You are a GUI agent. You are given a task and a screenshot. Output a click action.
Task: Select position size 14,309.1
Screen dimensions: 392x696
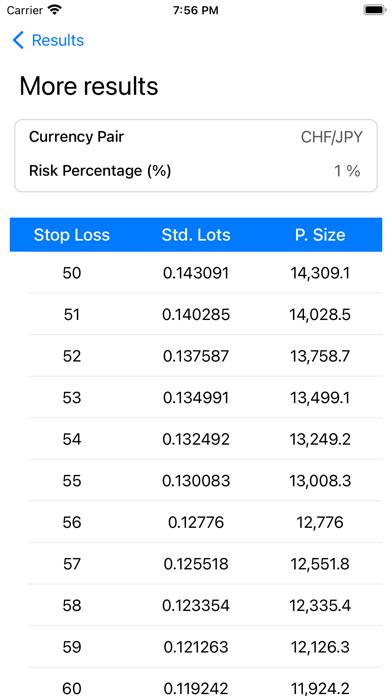pyautogui.click(x=320, y=273)
